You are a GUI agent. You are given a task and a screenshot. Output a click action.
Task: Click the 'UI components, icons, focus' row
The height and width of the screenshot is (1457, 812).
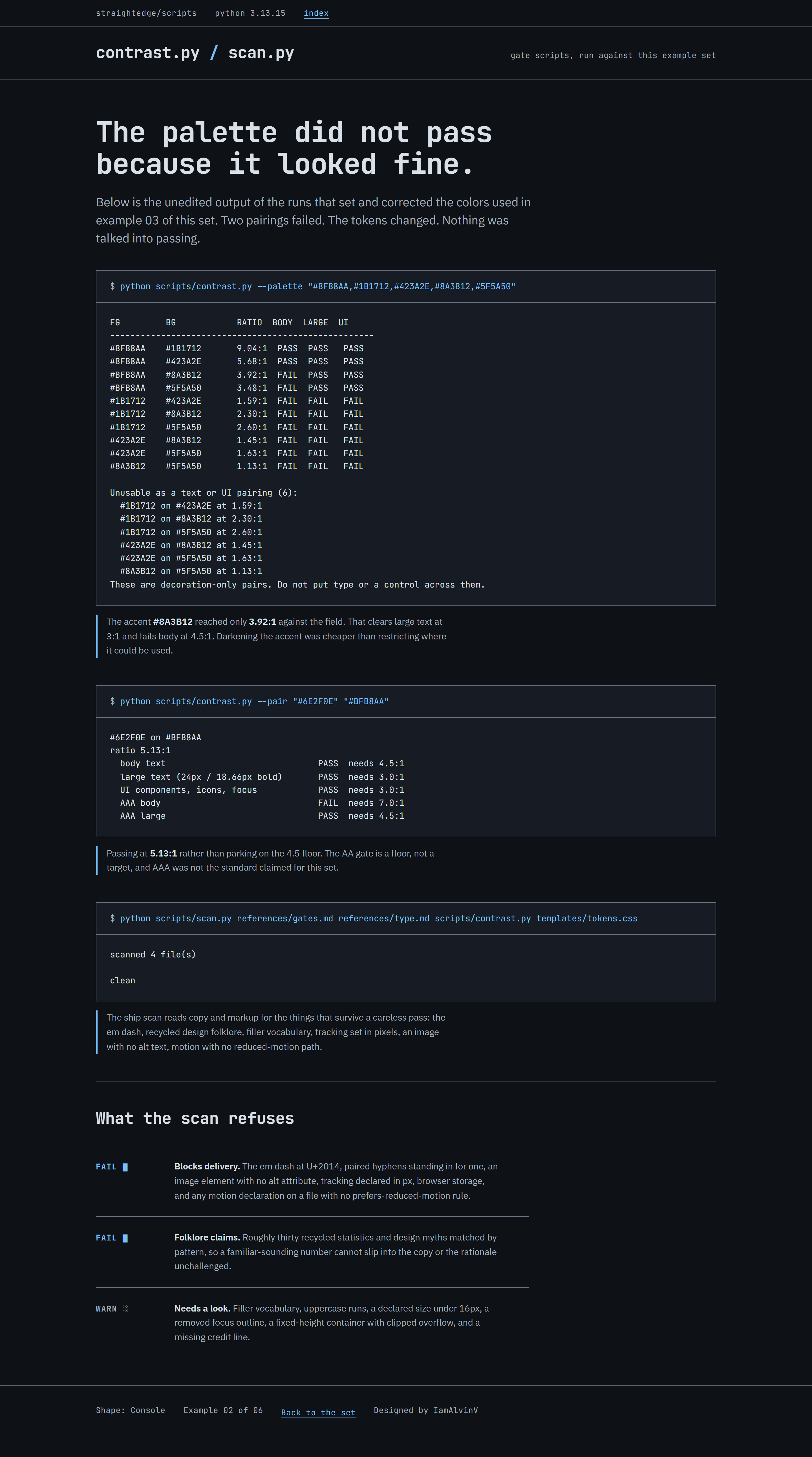tap(262, 790)
